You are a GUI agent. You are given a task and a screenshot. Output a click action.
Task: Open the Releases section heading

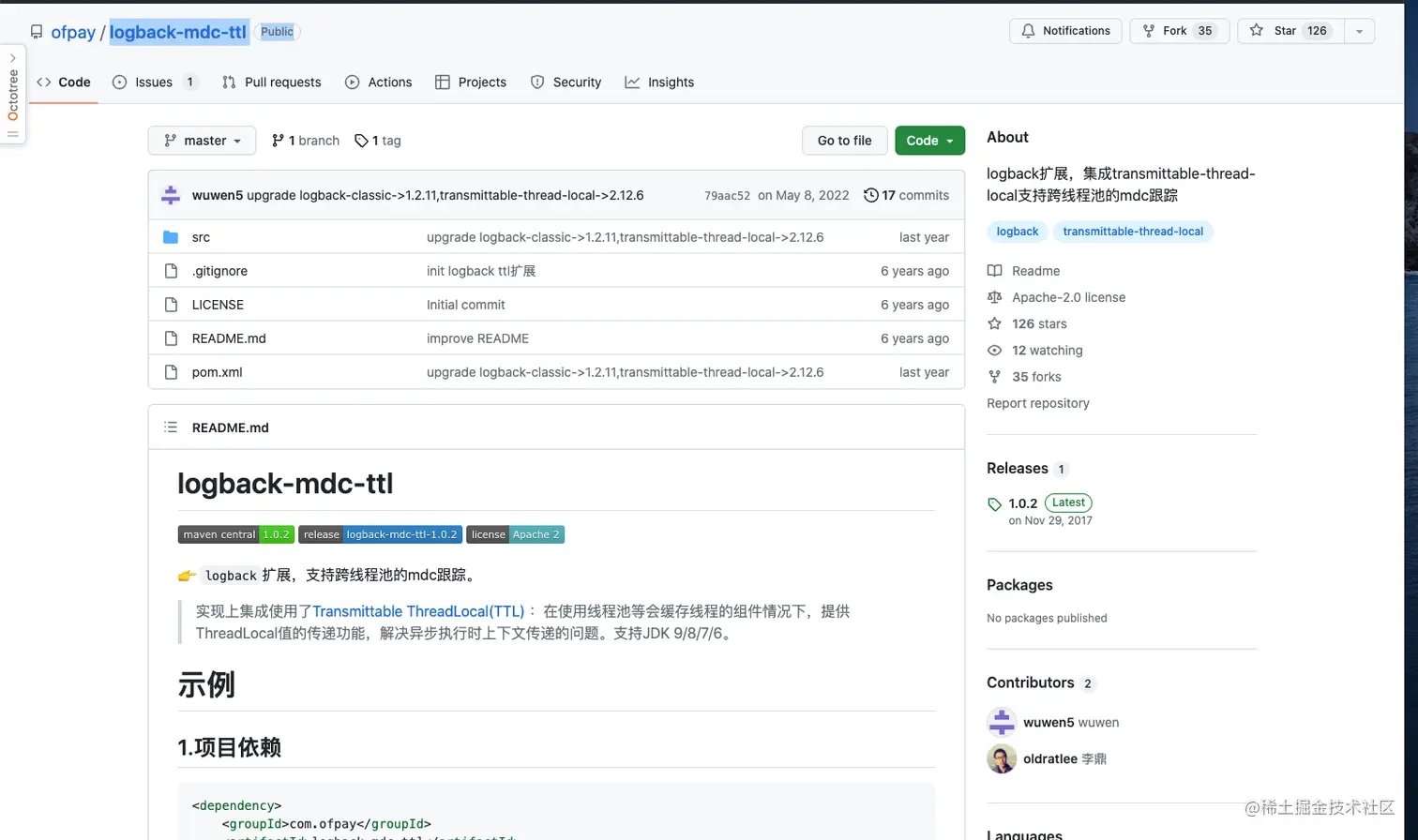point(1027,469)
